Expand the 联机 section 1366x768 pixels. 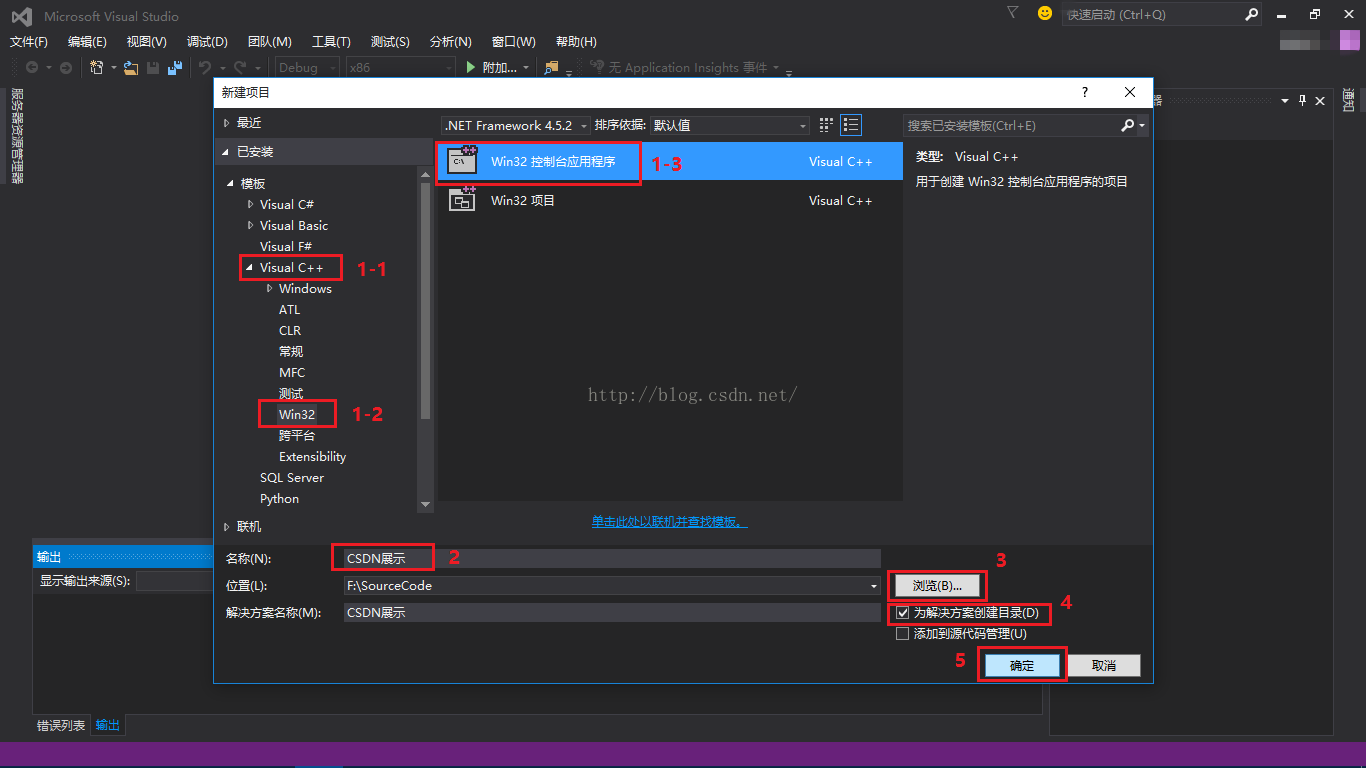coord(227,526)
